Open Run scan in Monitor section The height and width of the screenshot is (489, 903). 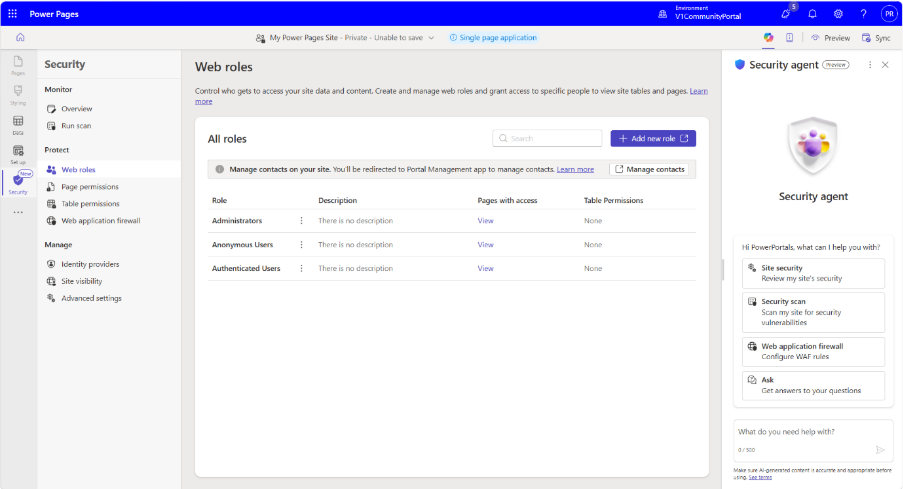point(76,126)
